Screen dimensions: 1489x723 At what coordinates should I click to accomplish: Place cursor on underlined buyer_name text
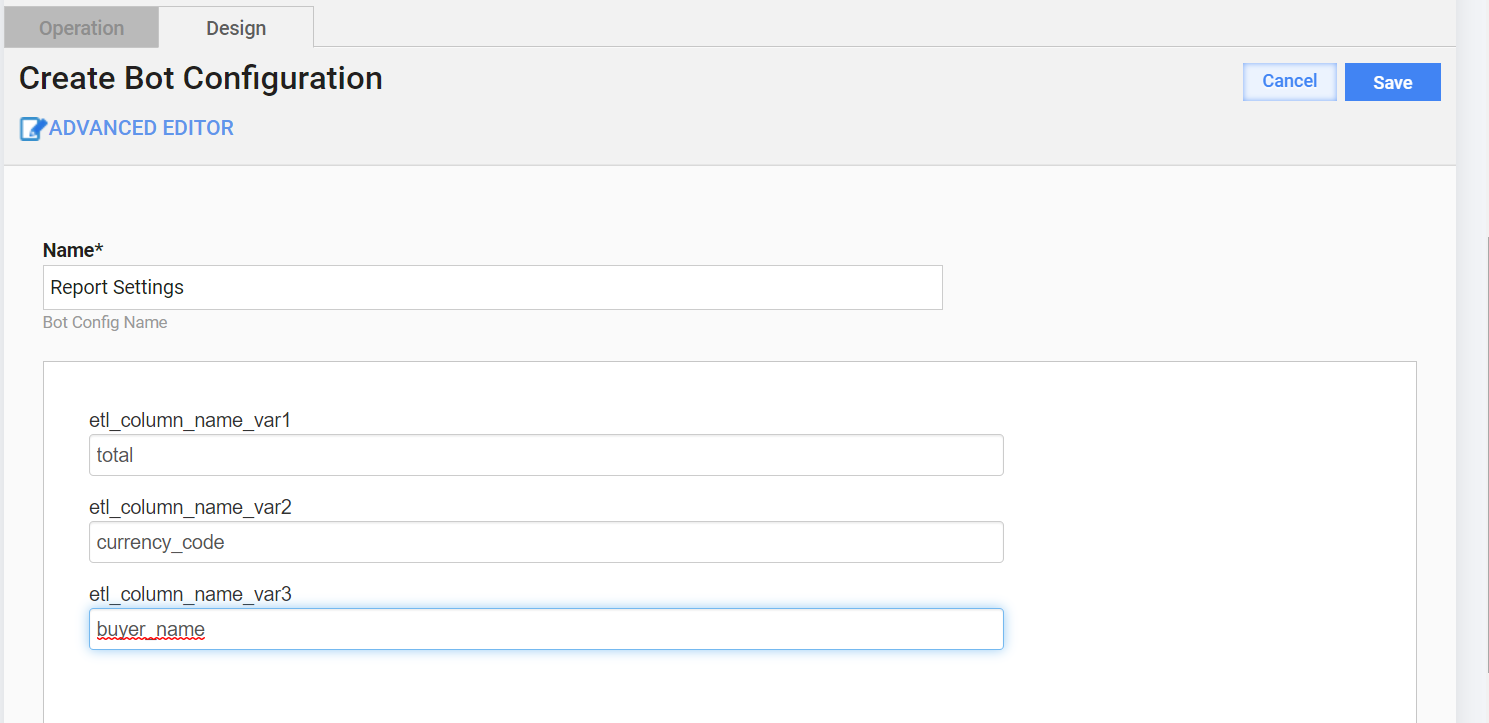[x=151, y=630]
